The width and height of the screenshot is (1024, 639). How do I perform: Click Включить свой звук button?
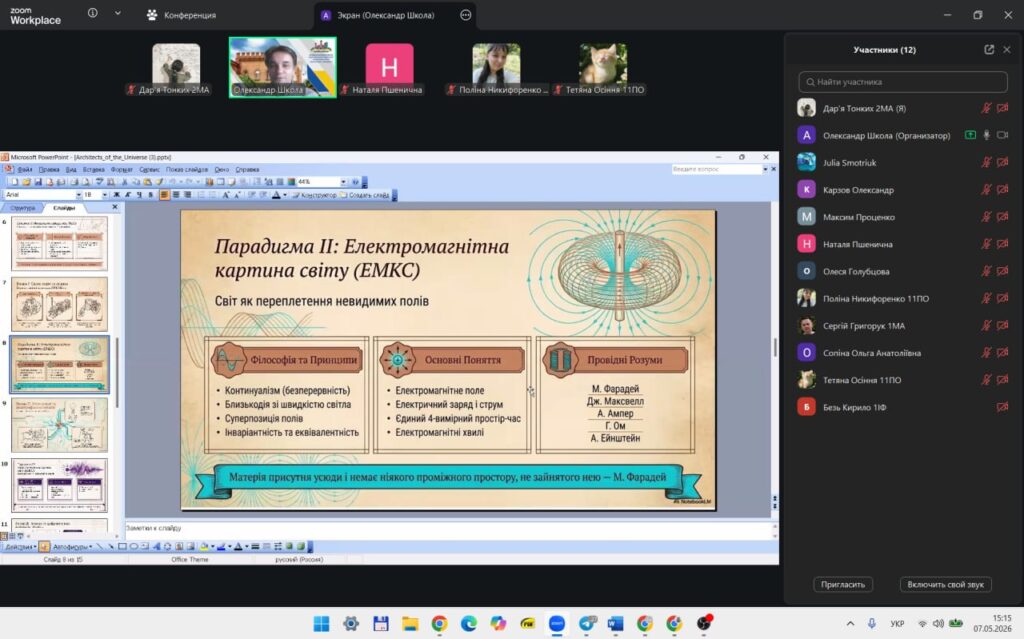coord(945,584)
